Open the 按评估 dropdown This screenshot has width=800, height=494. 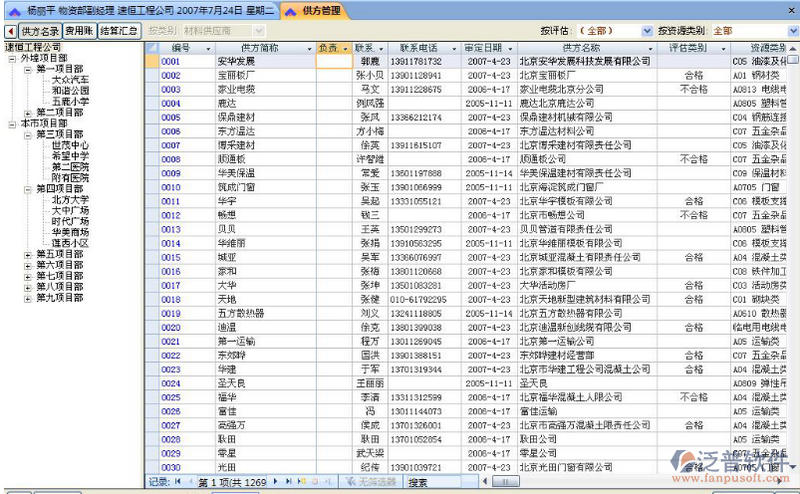pyautogui.click(x=646, y=31)
